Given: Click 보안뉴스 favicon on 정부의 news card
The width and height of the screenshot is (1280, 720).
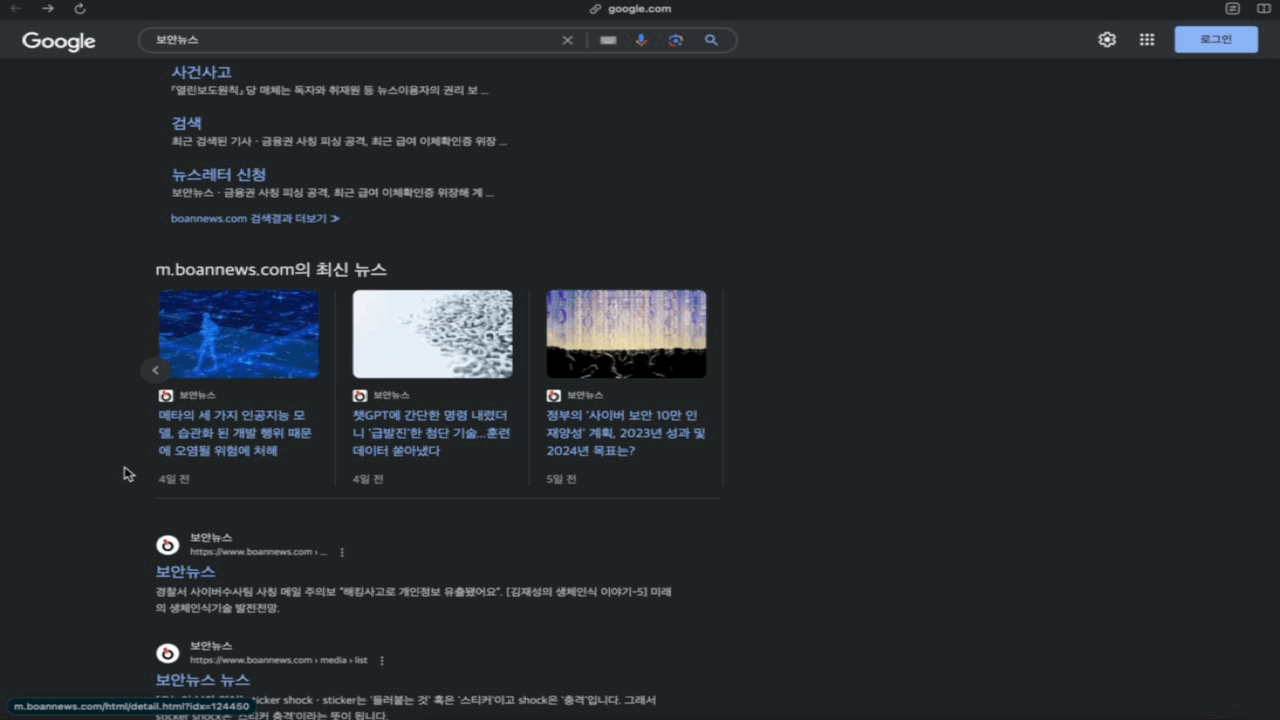Looking at the screenshot, I should 554,396.
